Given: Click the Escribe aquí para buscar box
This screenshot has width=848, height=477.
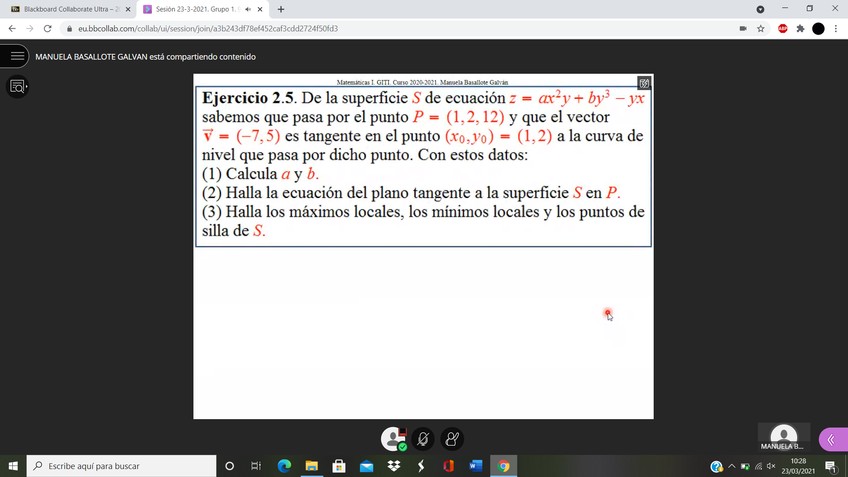Looking at the screenshot, I should tap(121, 466).
